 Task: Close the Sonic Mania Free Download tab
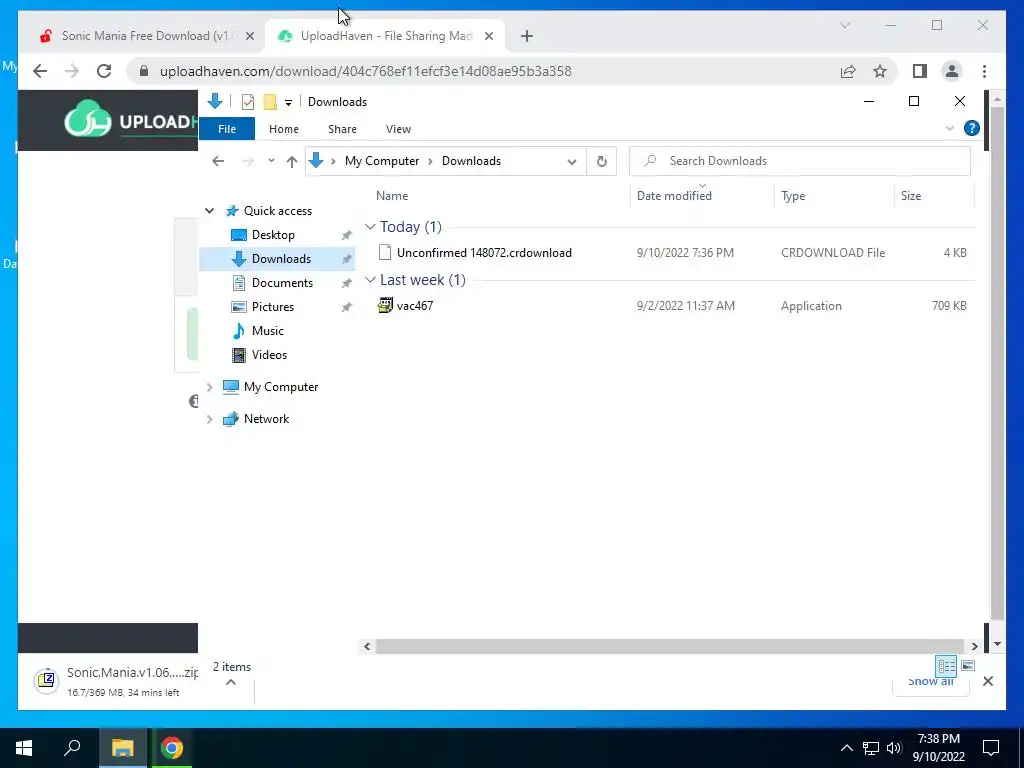249,36
